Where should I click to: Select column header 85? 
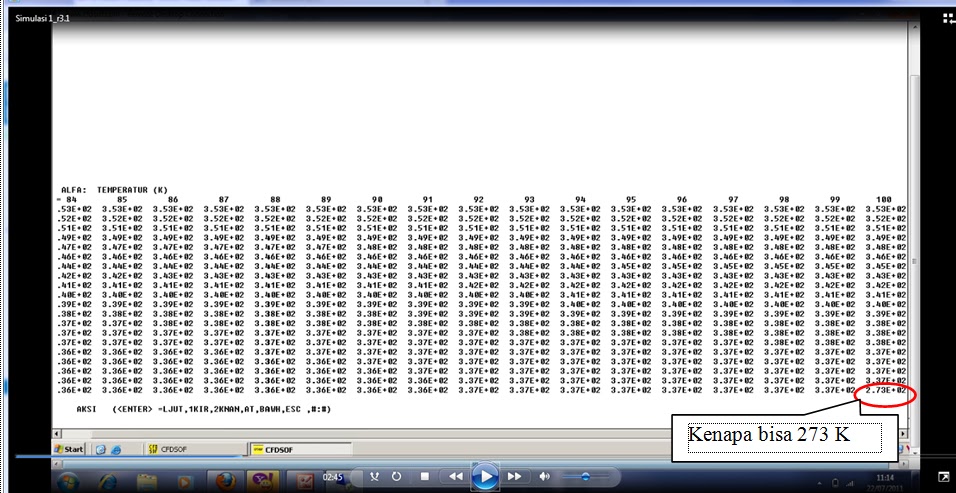(121, 199)
